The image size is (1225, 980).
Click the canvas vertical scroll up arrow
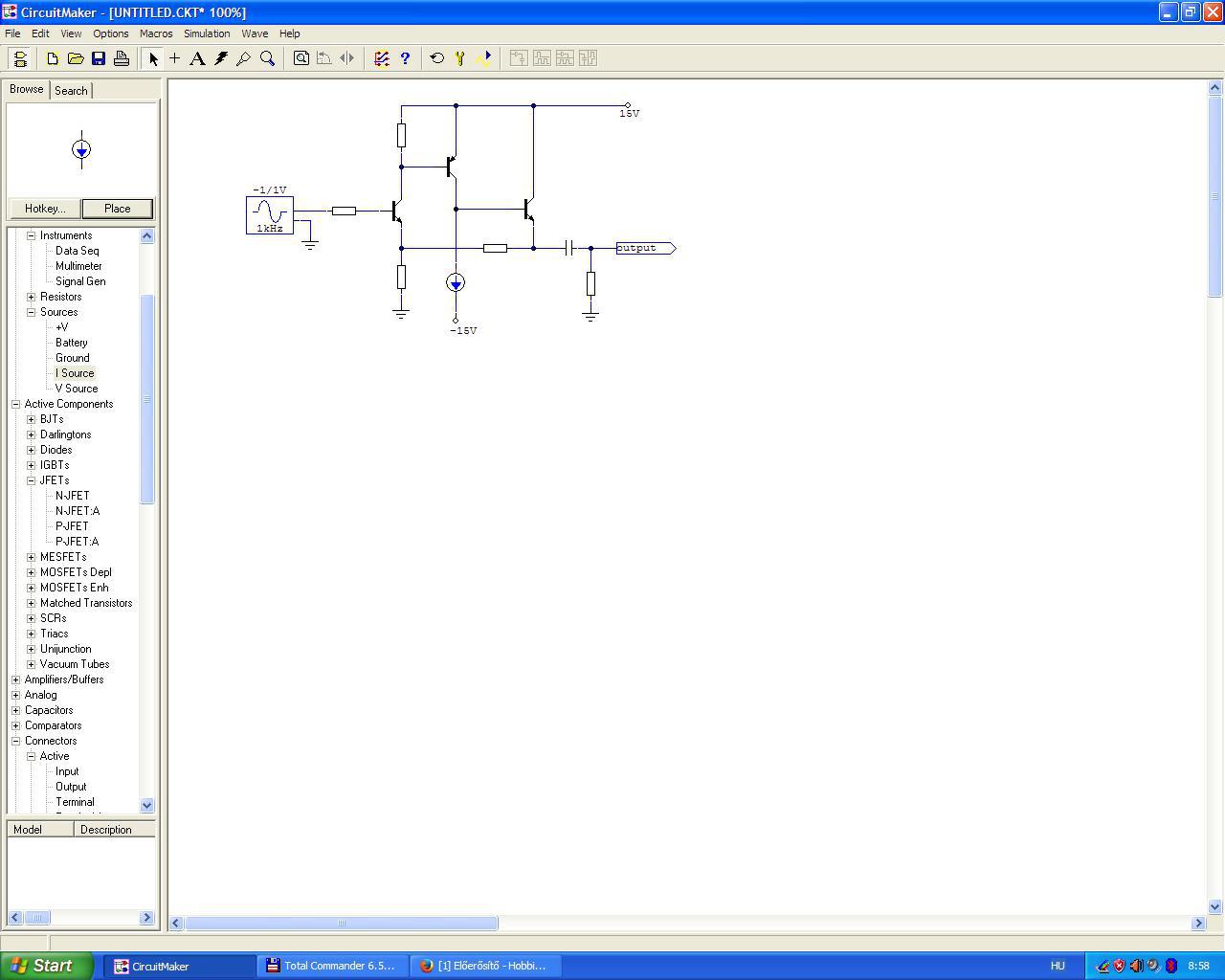(x=1215, y=87)
